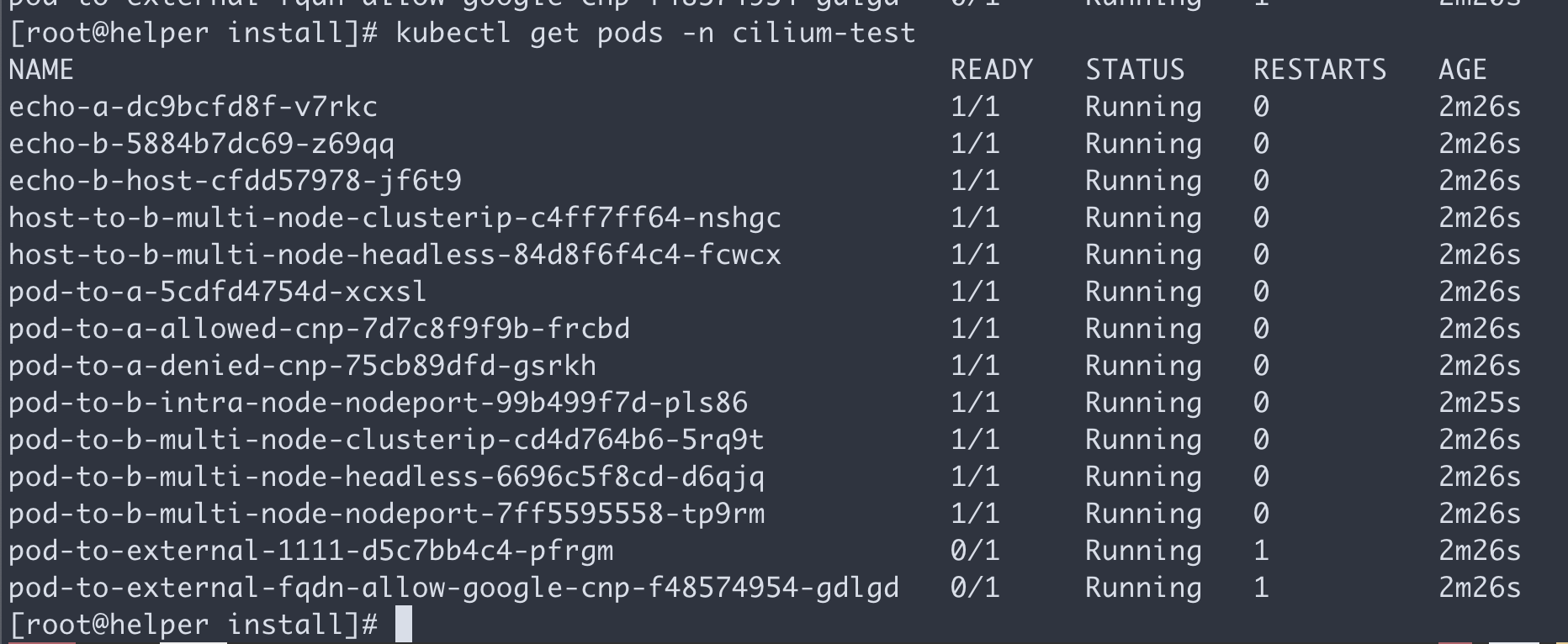Click the kubectl get pods command text
This screenshot has width=1568, height=644.
point(655,34)
